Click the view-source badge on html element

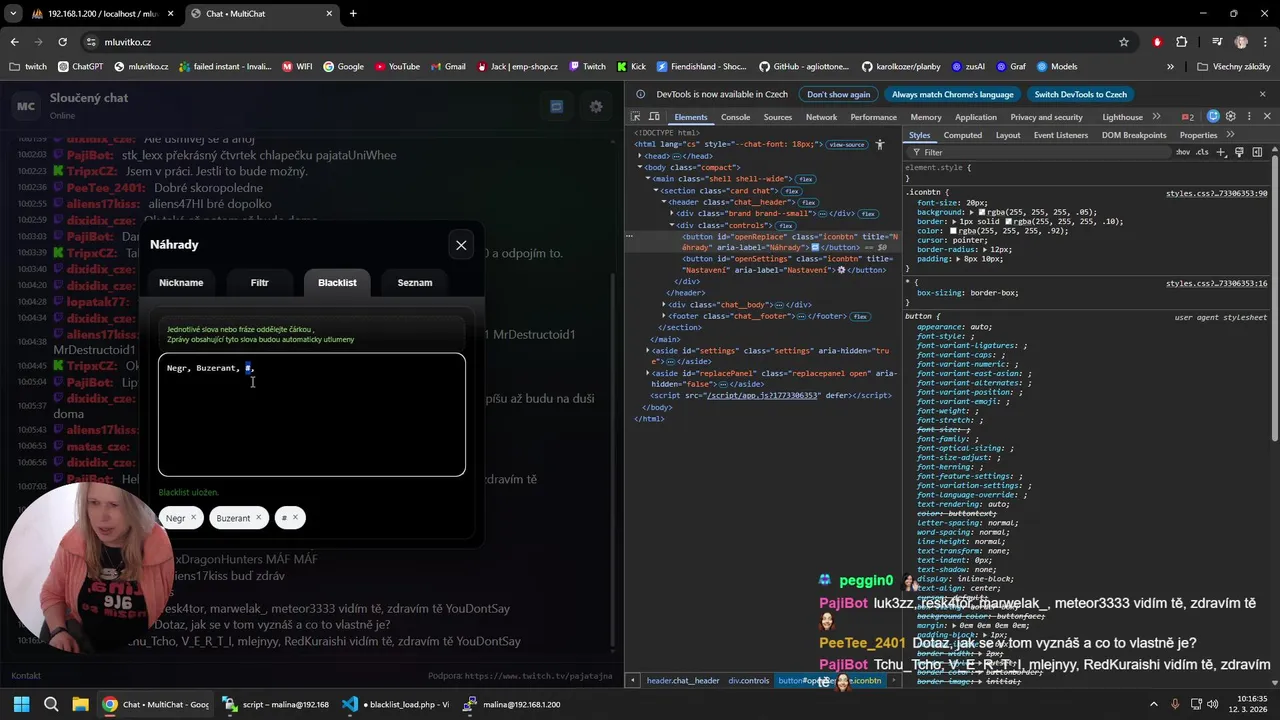point(846,144)
